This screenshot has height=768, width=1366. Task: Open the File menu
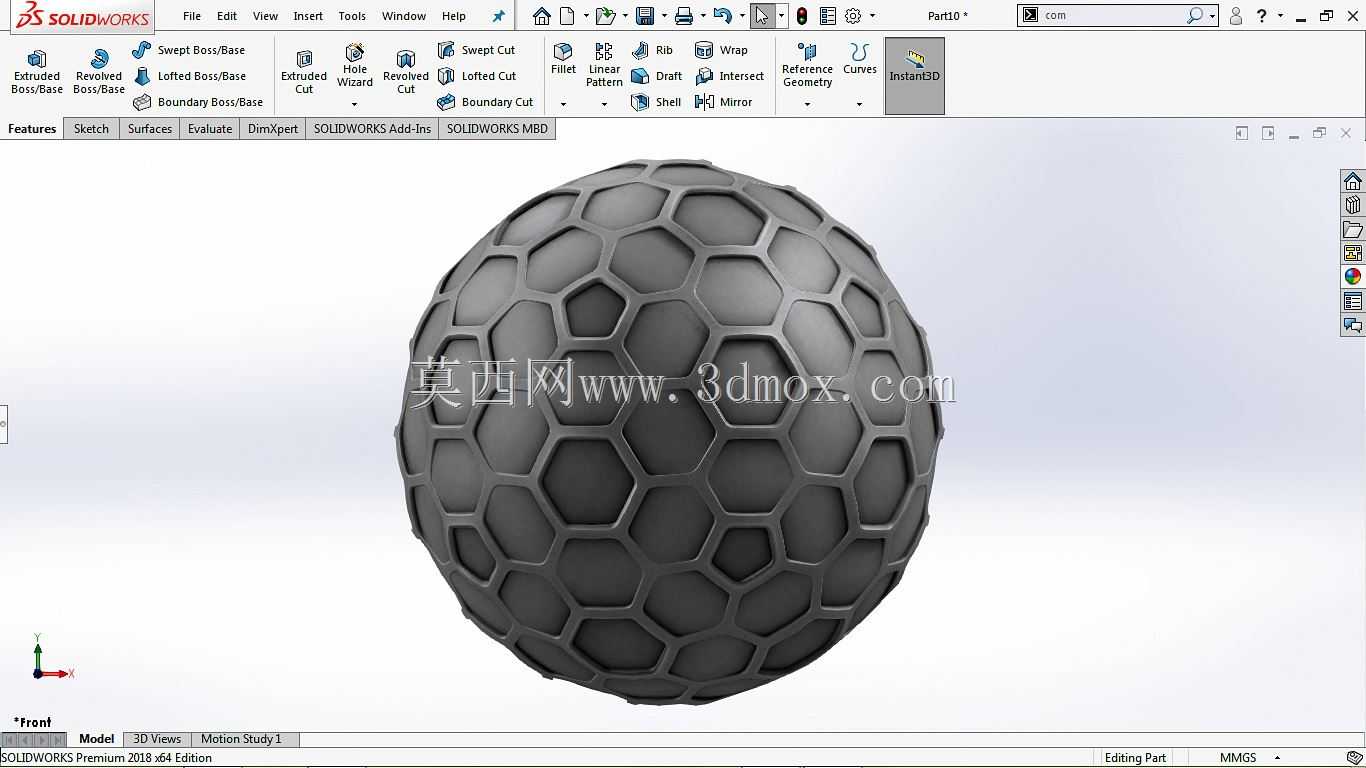click(x=192, y=16)
